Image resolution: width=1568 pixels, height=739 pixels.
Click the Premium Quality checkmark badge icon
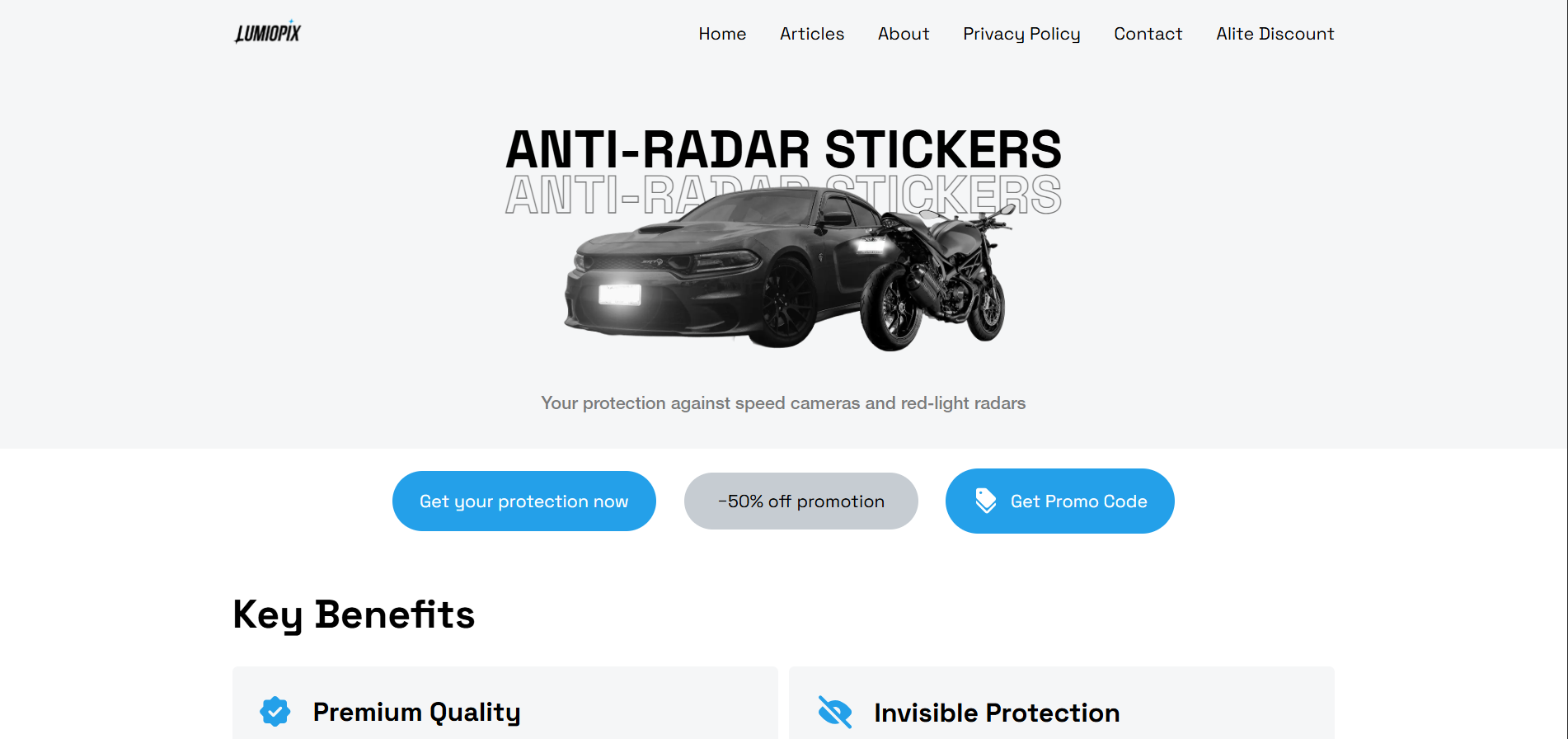(275, 711)
